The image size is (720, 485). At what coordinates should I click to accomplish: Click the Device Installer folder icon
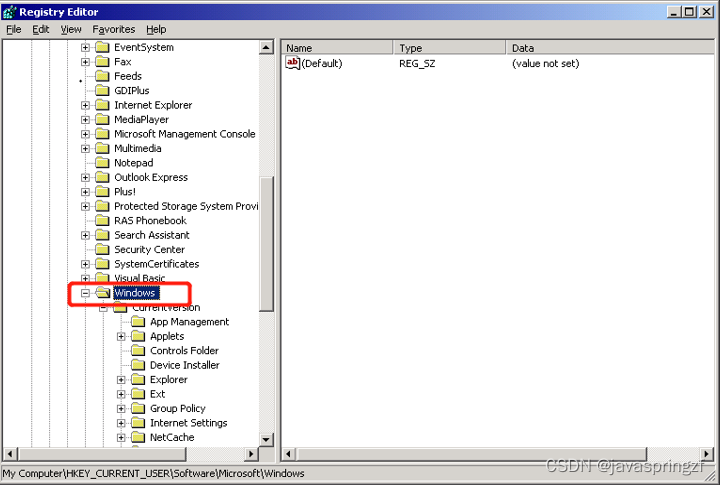[x=138, y=365]
